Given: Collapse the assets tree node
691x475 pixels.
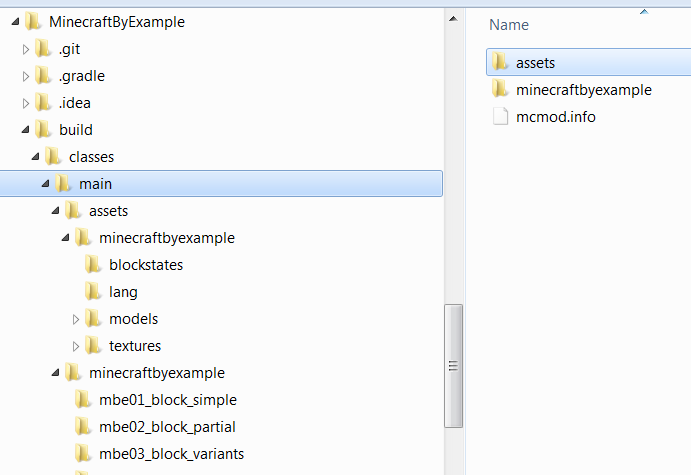Looking at the screenshot, I should click(56, 211).
